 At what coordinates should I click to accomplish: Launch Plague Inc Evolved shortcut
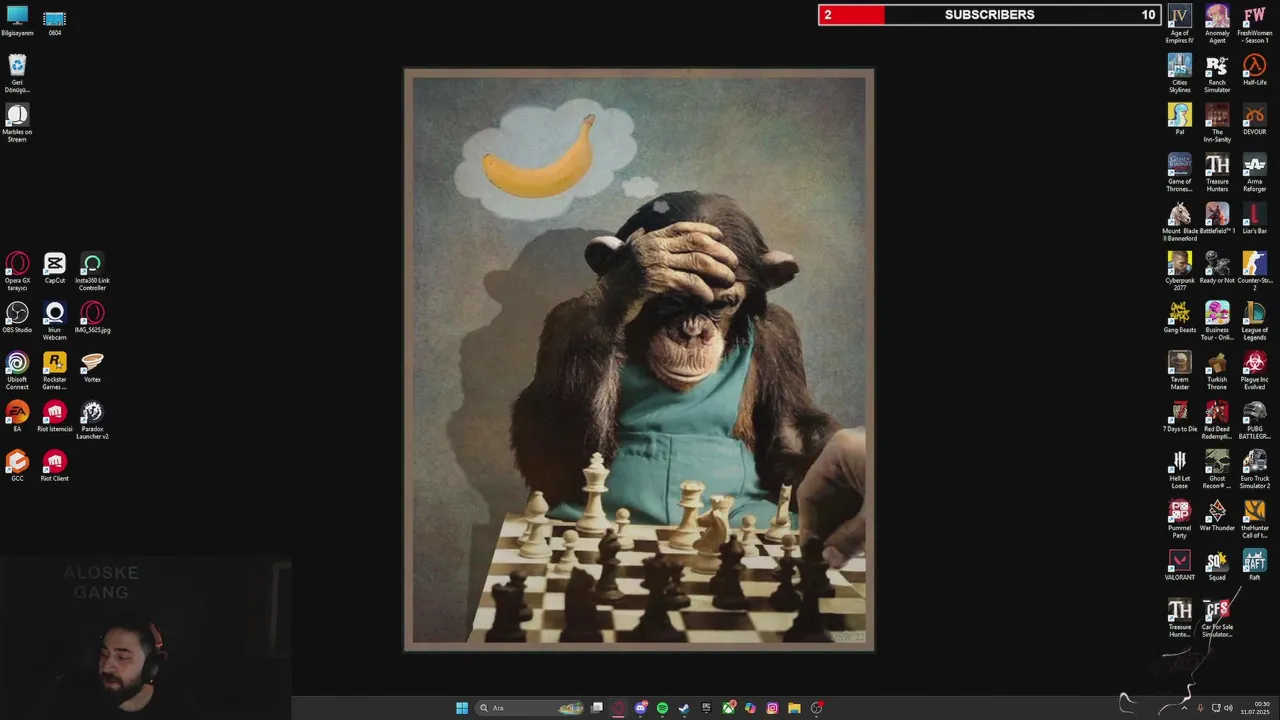pyautogui.click(x=1255, y=370)
